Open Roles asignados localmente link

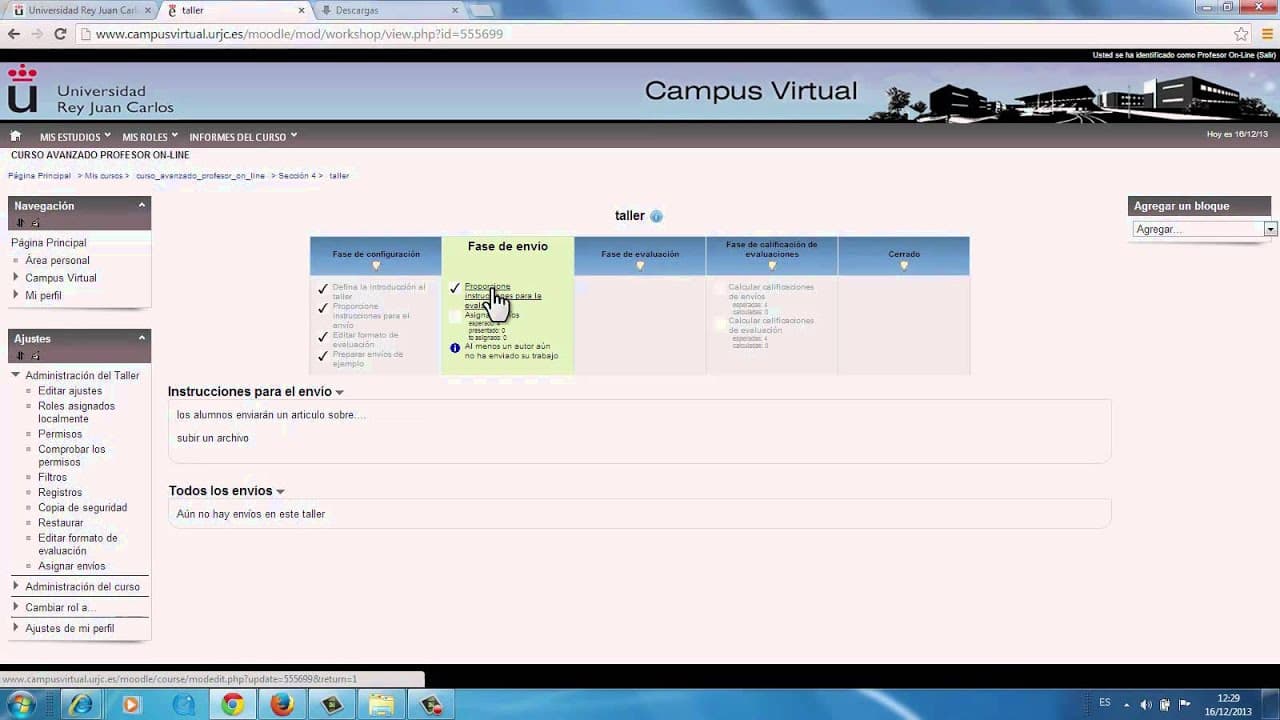(x=76, y=412)
